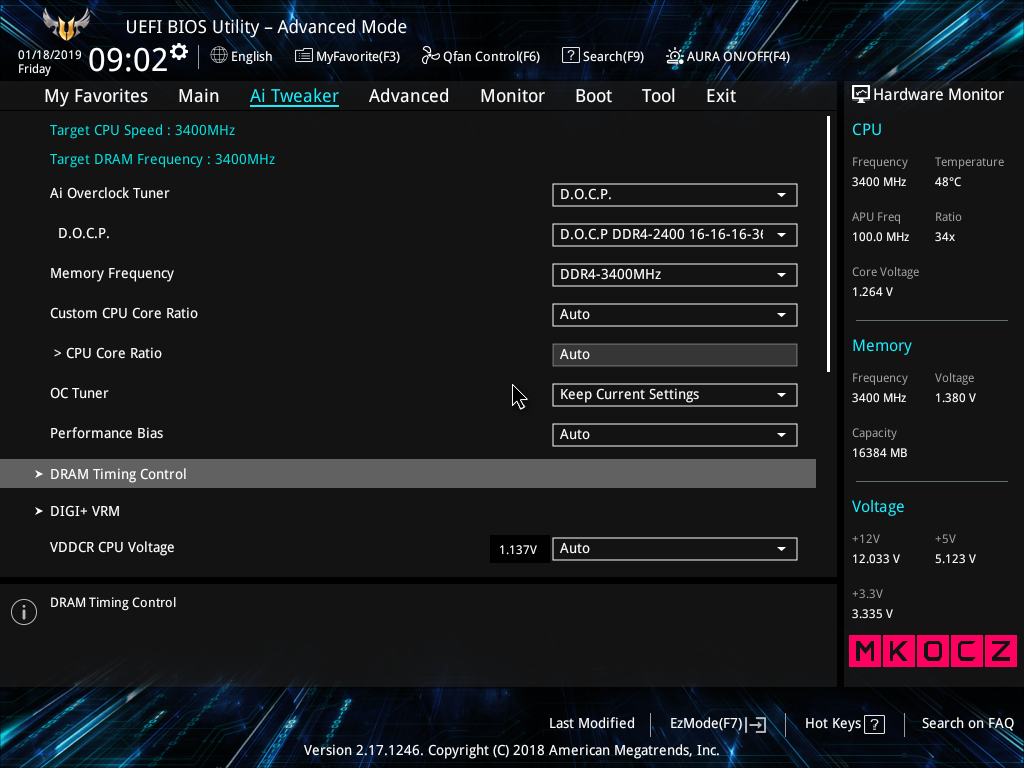Open the Performance Bias dropdown

tap(675, 434)
